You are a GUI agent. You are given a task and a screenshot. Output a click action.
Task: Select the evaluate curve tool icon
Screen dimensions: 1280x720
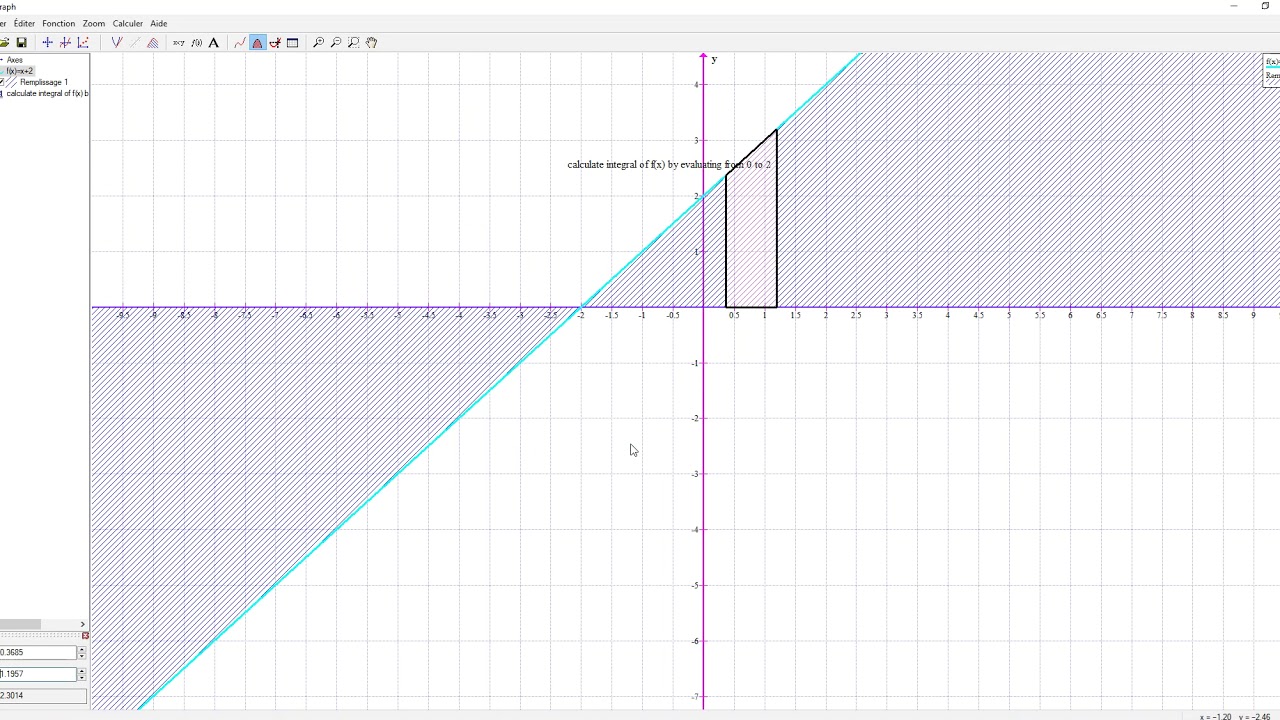pos(240,42)
